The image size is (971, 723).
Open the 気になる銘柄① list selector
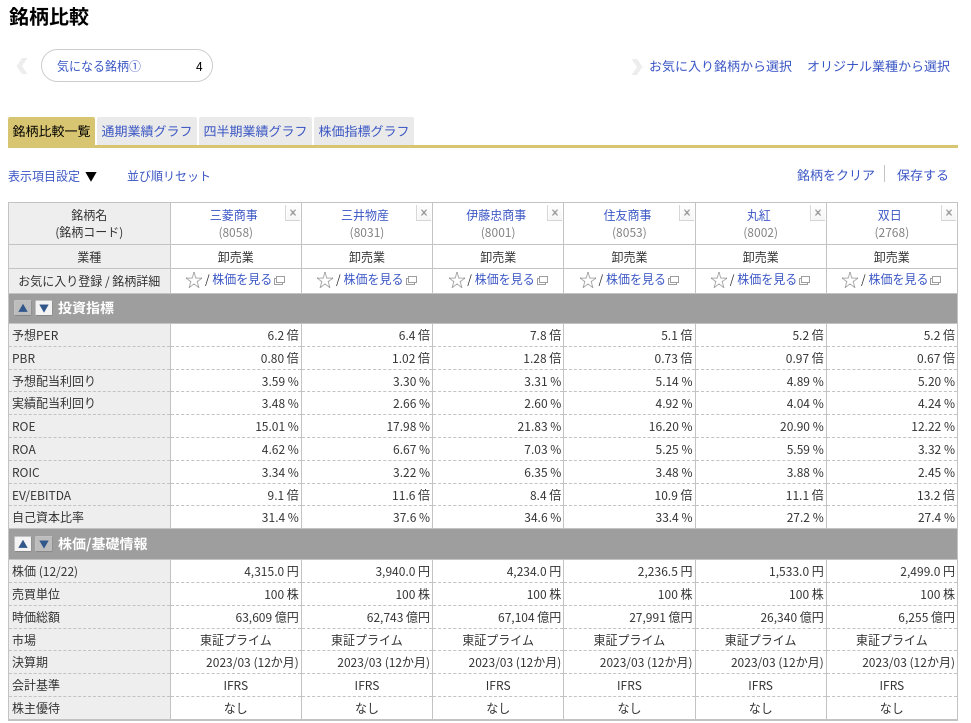[127, 66]
